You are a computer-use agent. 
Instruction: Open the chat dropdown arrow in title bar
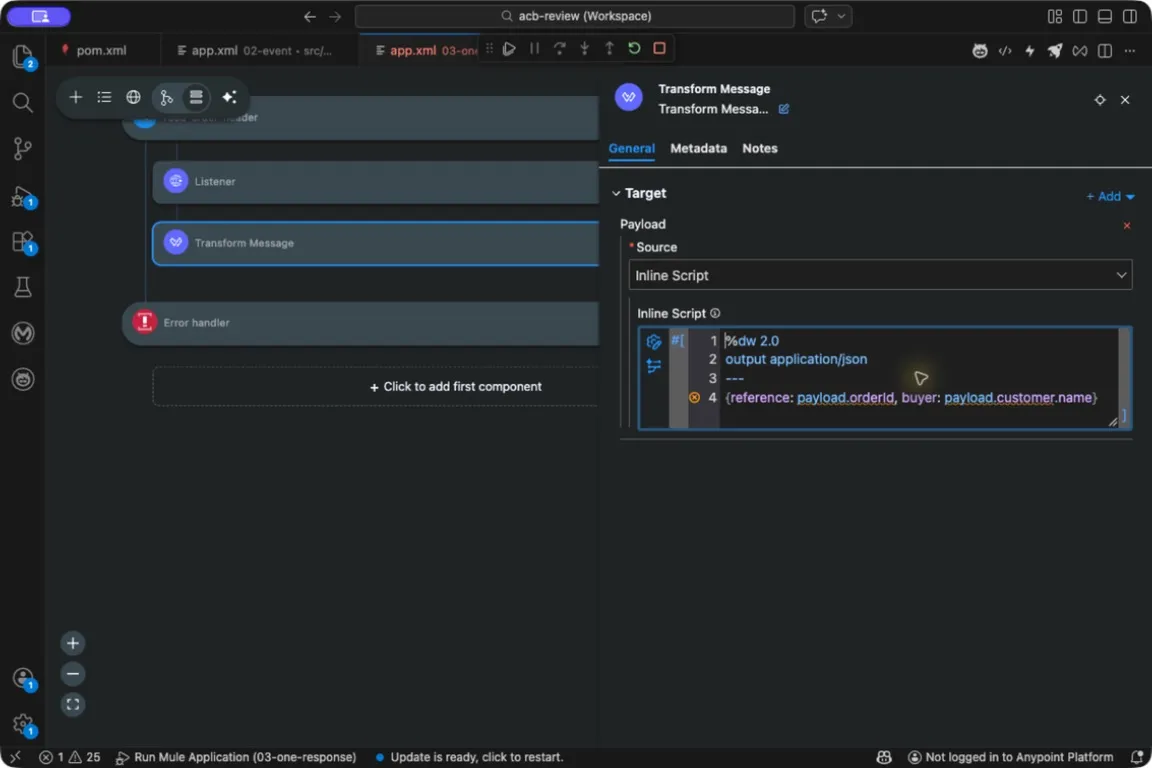(x=841, y=16)
